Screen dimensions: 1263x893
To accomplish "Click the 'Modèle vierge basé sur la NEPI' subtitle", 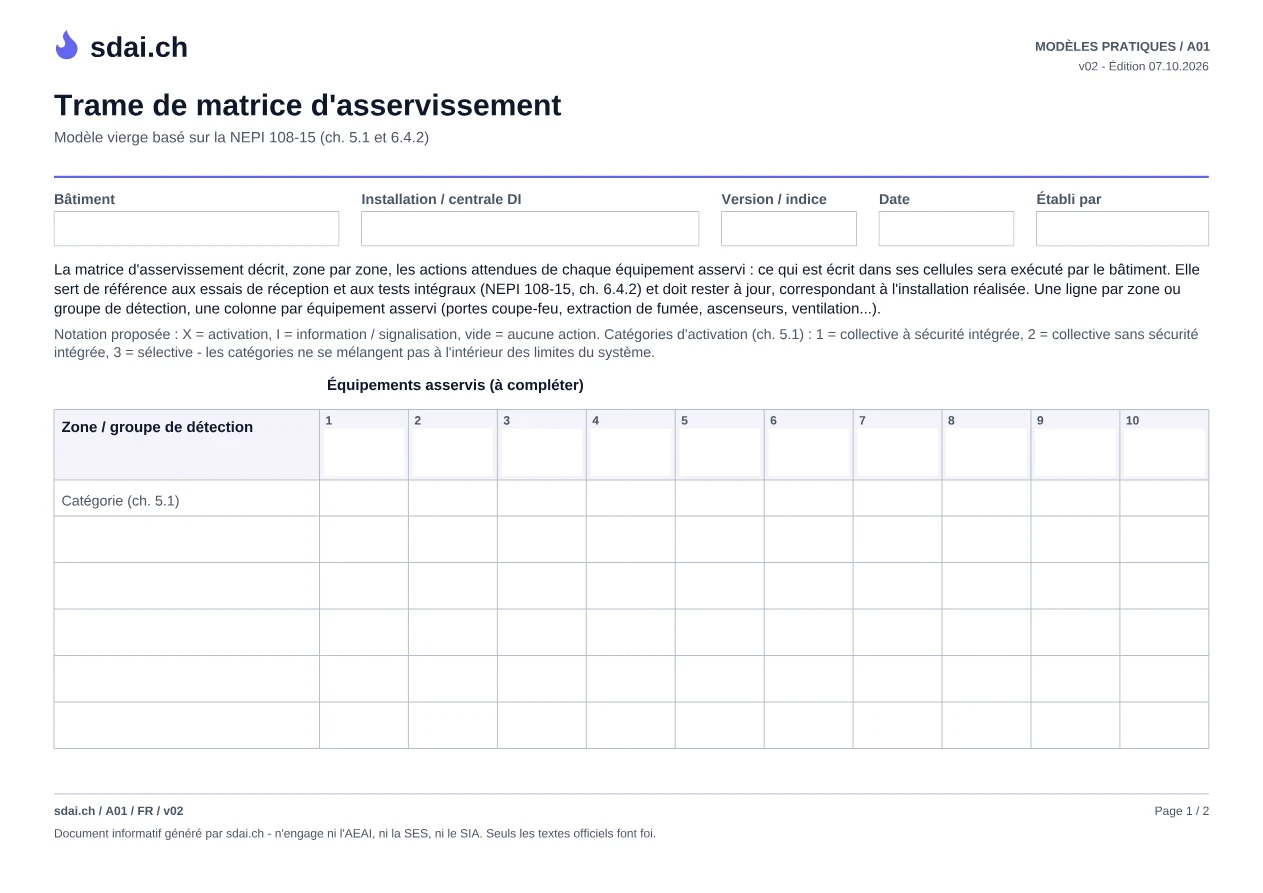I will pyautogui.click(x=241, y=137).
